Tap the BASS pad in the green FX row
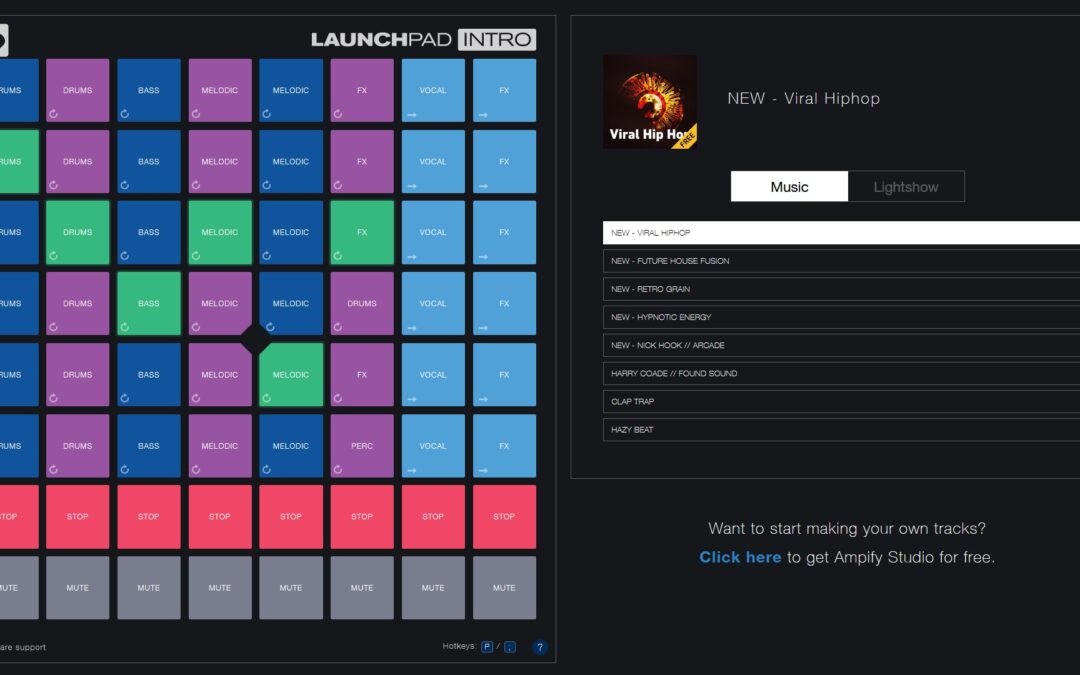 tap(149, 233)
